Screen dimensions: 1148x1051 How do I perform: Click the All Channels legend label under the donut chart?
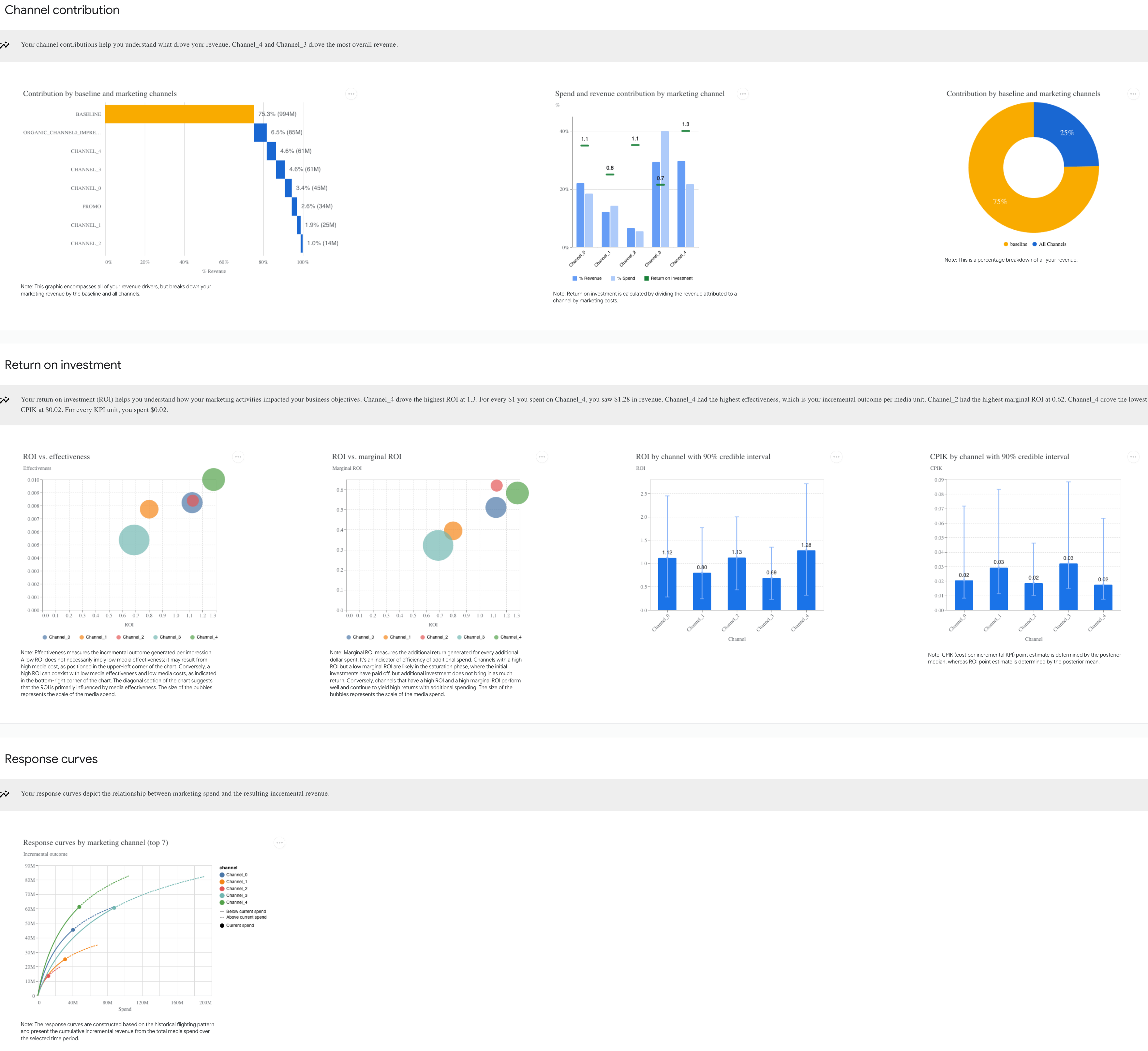tap(1052, 243)
